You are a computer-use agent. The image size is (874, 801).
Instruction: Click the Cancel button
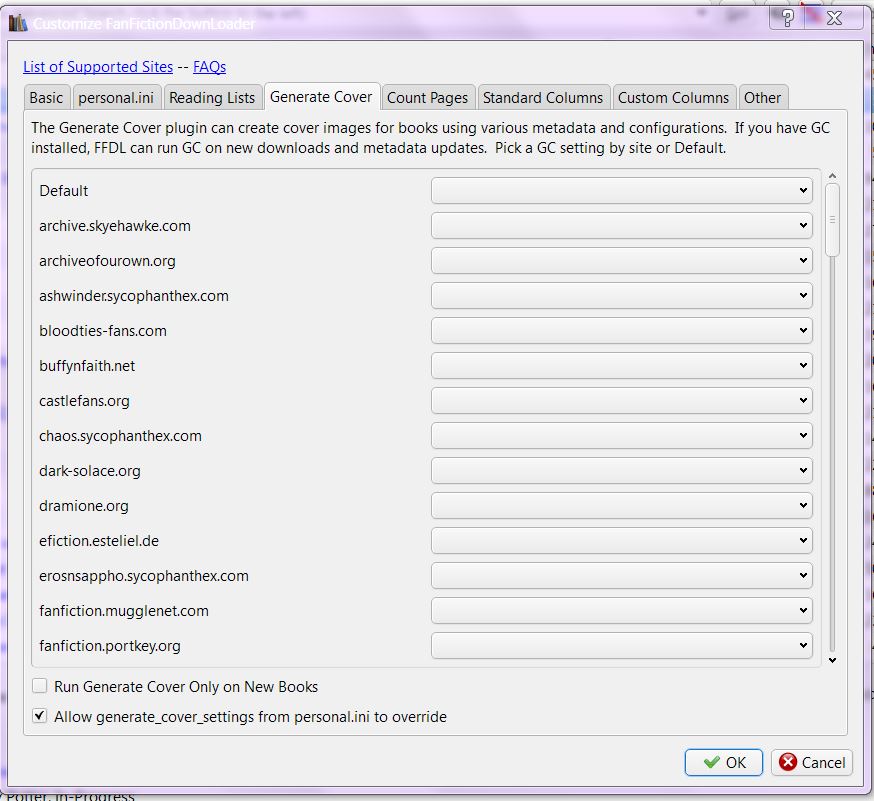[x=812, y=762]
